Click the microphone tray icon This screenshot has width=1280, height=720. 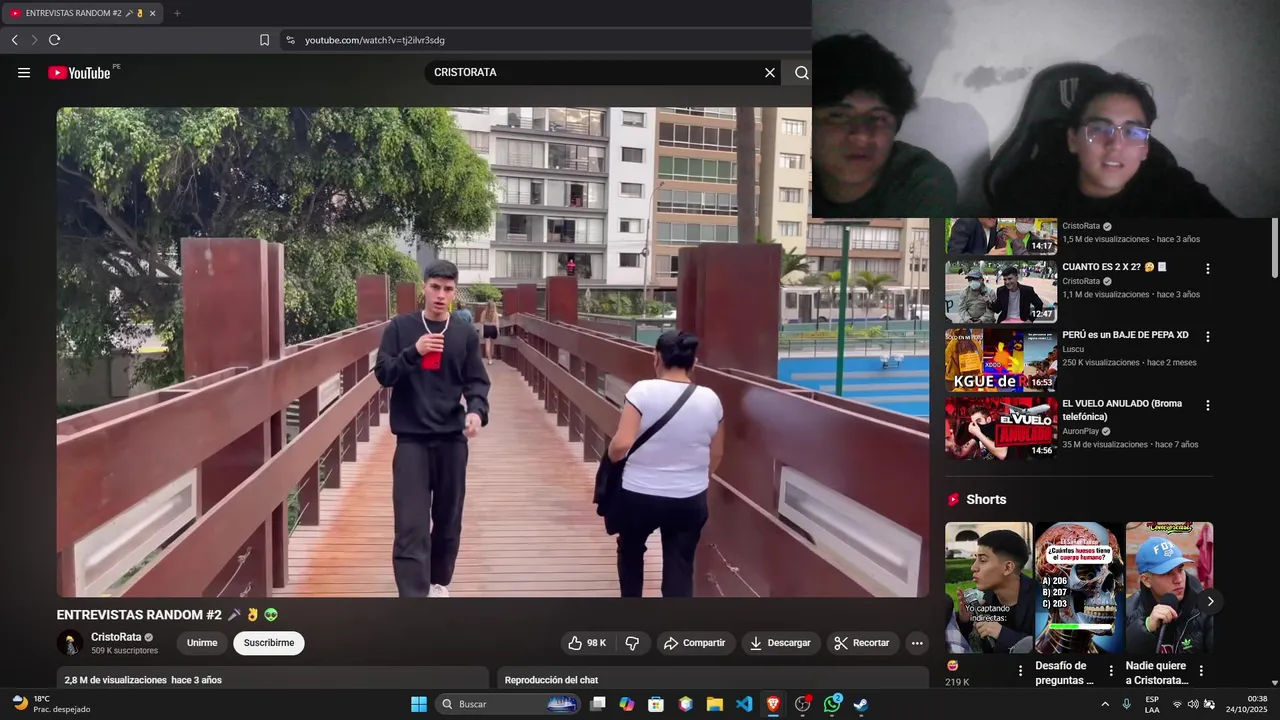[x=1127, y=704]
